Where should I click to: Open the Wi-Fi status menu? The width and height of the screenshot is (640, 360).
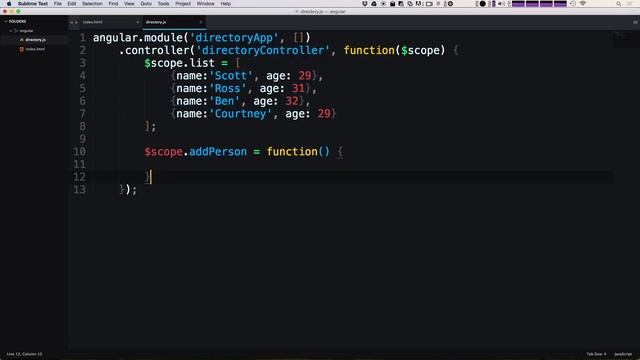point(583,4)
